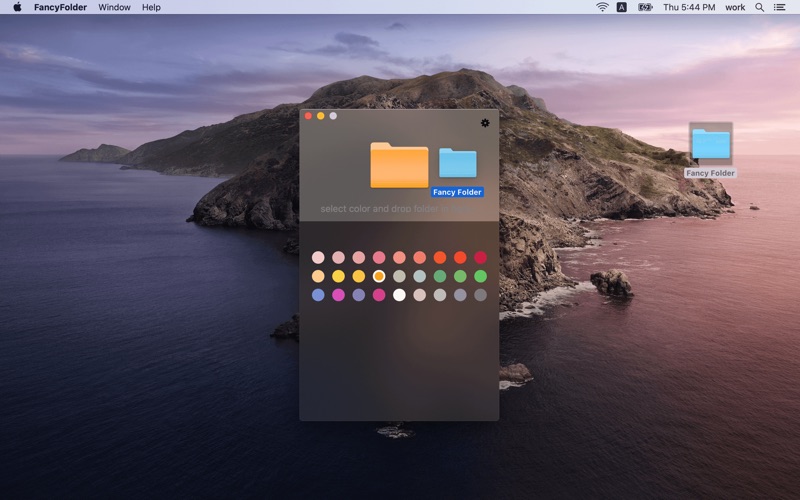Image resolution: width=800 pixels, height=500 pixels.
Task: Select the Fancy Folder icon on the desktop
Action: click(711, 143)
